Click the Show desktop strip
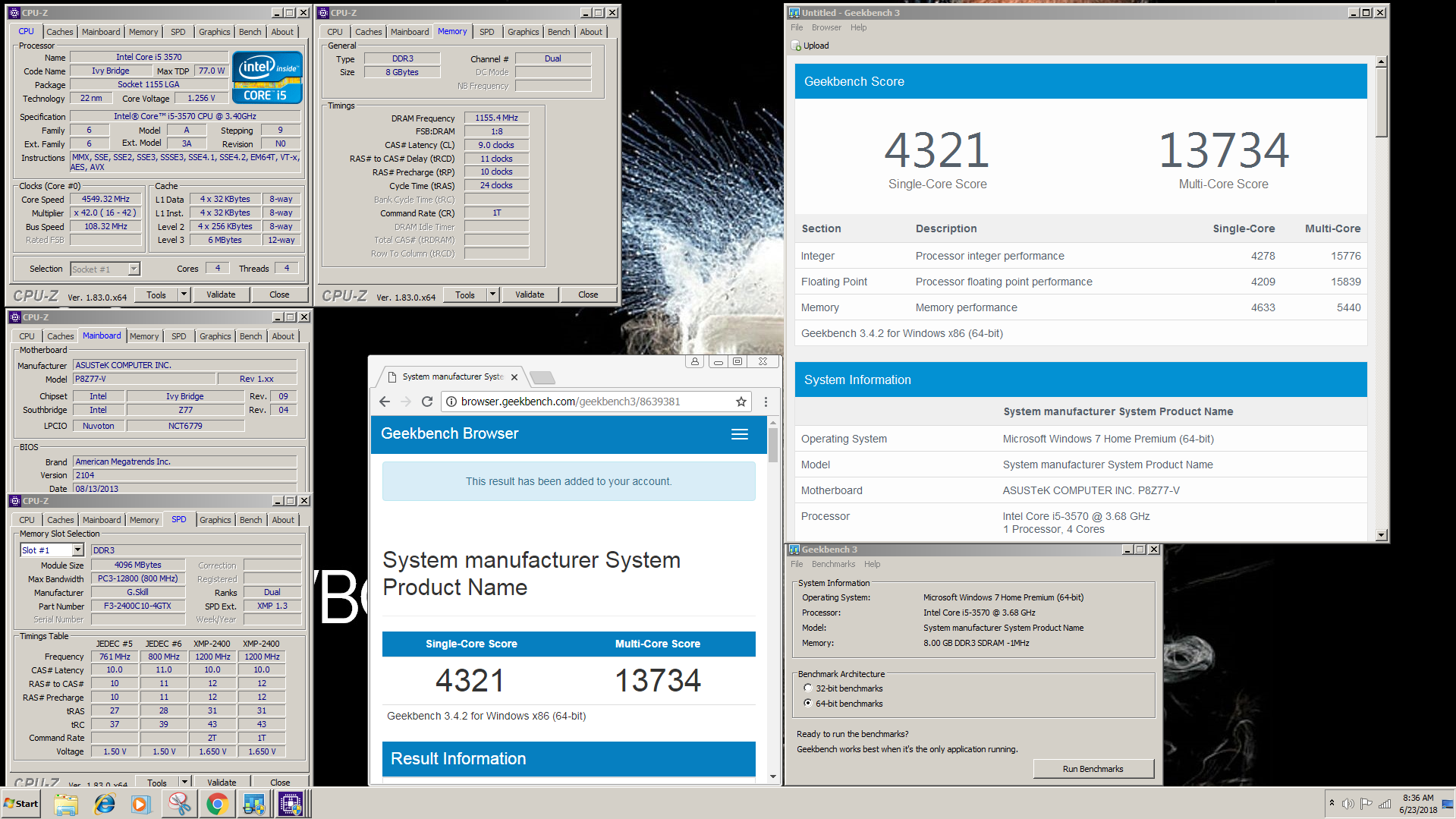Viewport: 1456px width, 819px height. click(x=1449, y=804)
